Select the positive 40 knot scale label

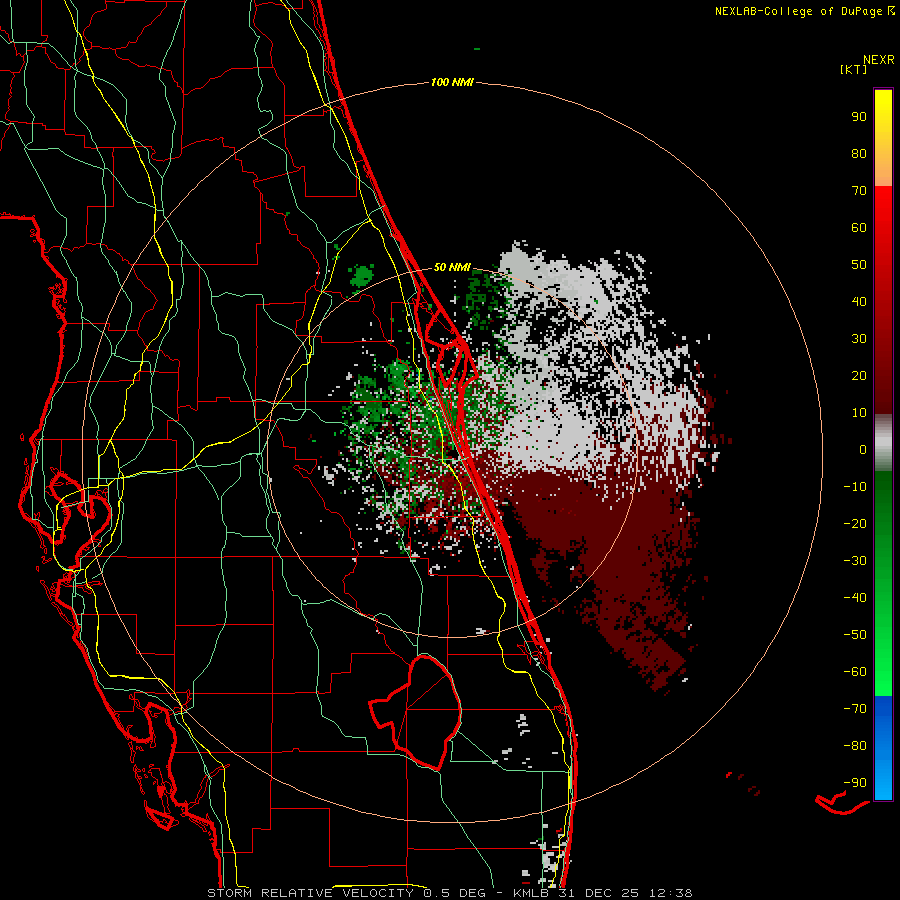click(x=859, y=301)
